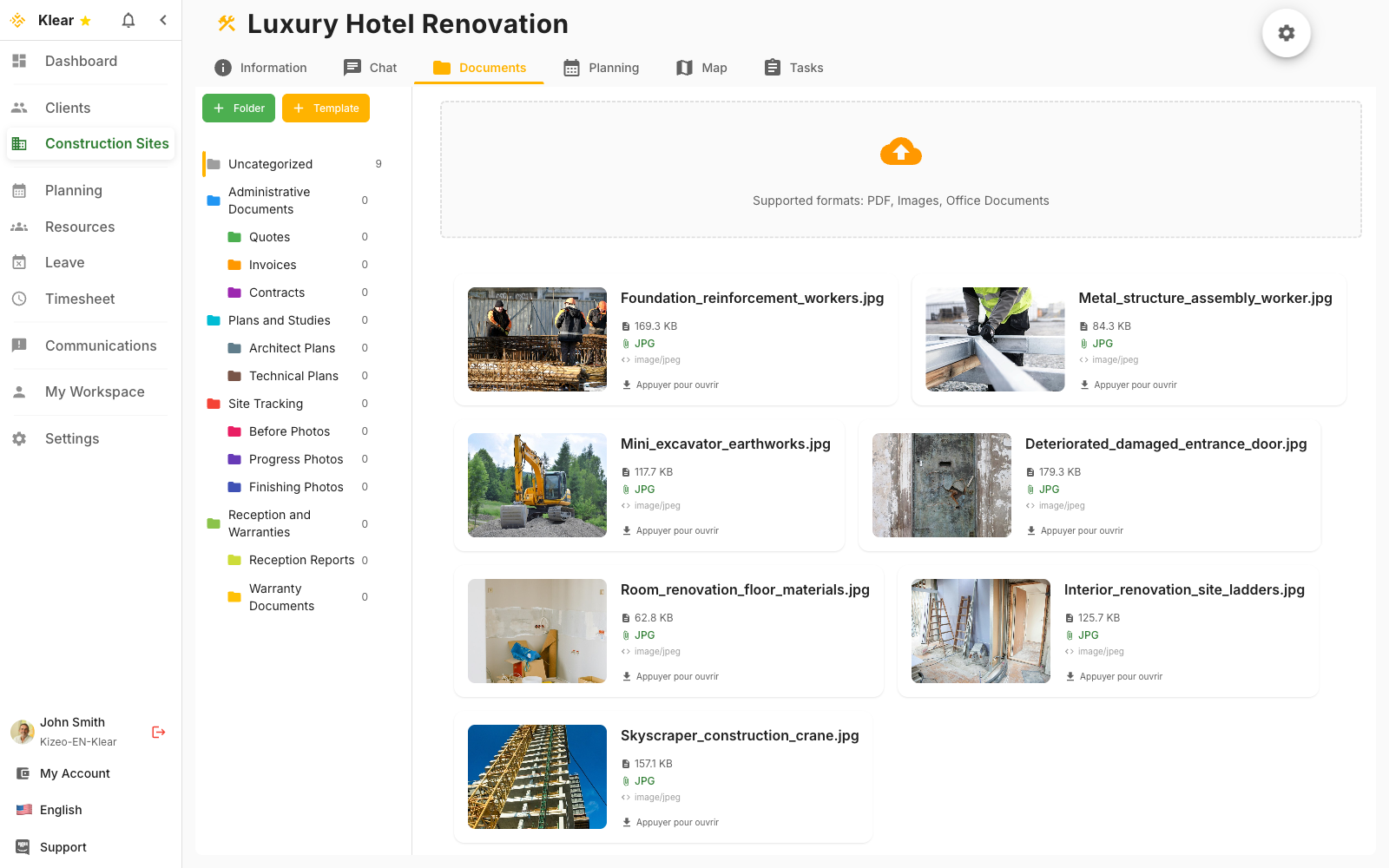Open the Mini_excavator_earthworks thumbnail
Screen dimensions: 1389x868
tap(537, 484)
